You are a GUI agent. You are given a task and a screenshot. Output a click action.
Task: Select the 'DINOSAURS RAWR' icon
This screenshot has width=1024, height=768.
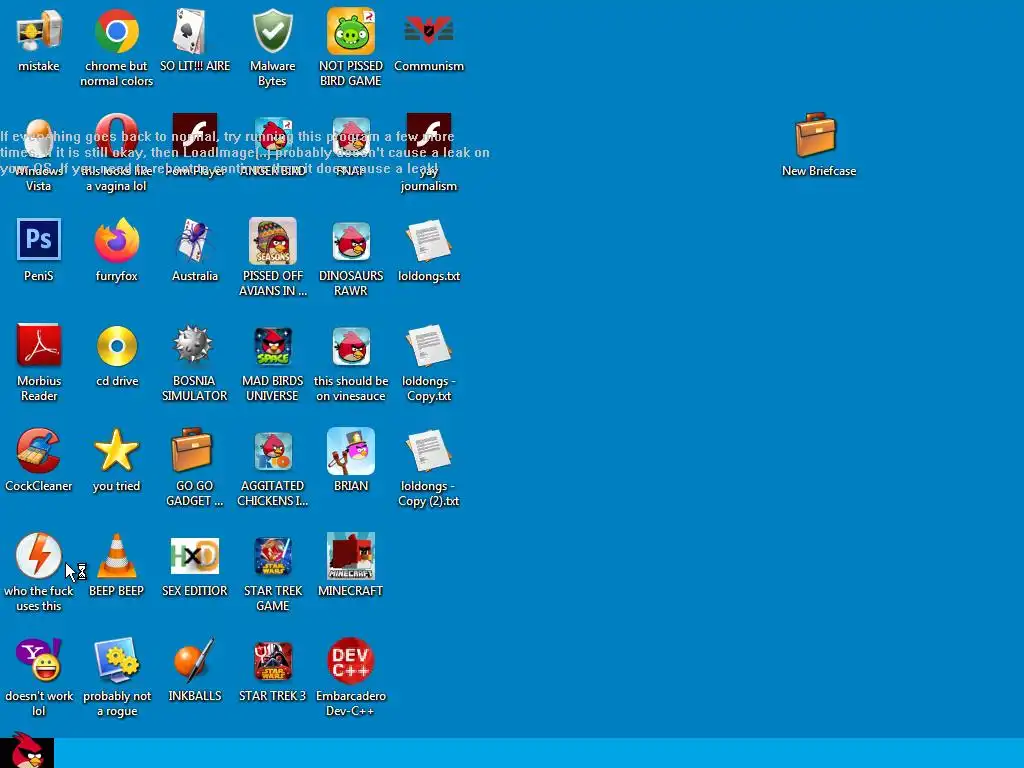pos(351,241)
